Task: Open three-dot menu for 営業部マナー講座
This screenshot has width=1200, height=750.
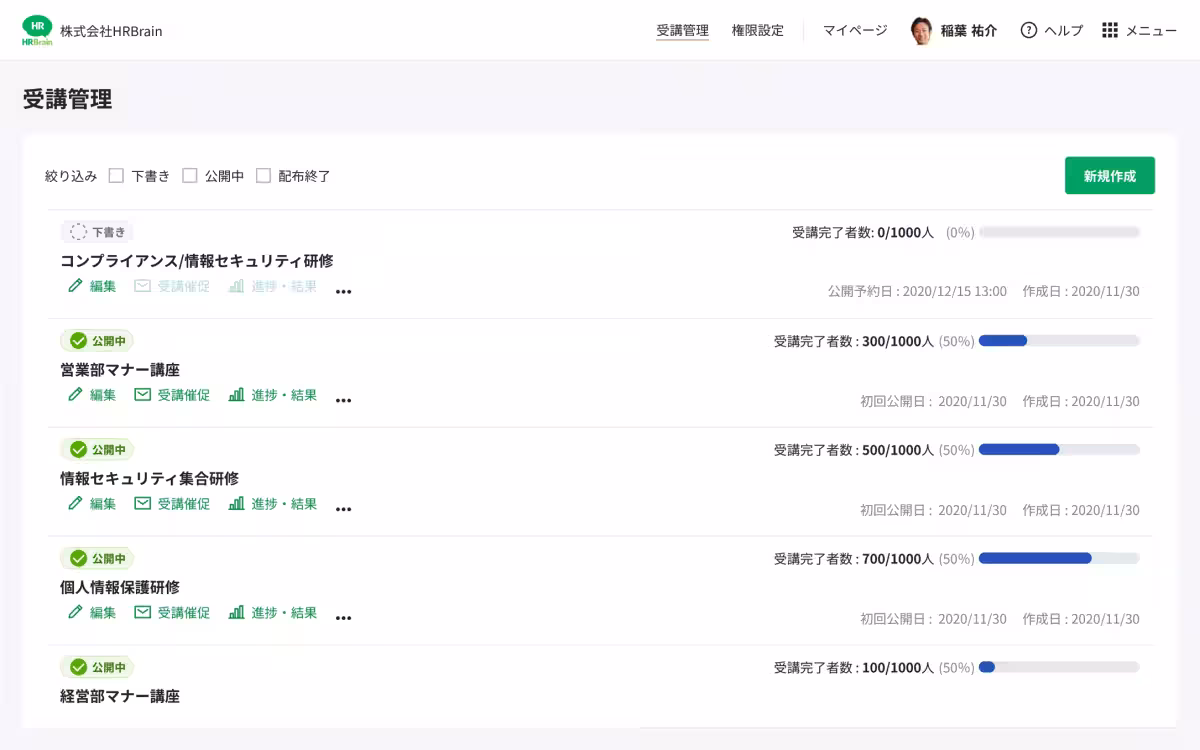Action: click(x=344, y=401)
